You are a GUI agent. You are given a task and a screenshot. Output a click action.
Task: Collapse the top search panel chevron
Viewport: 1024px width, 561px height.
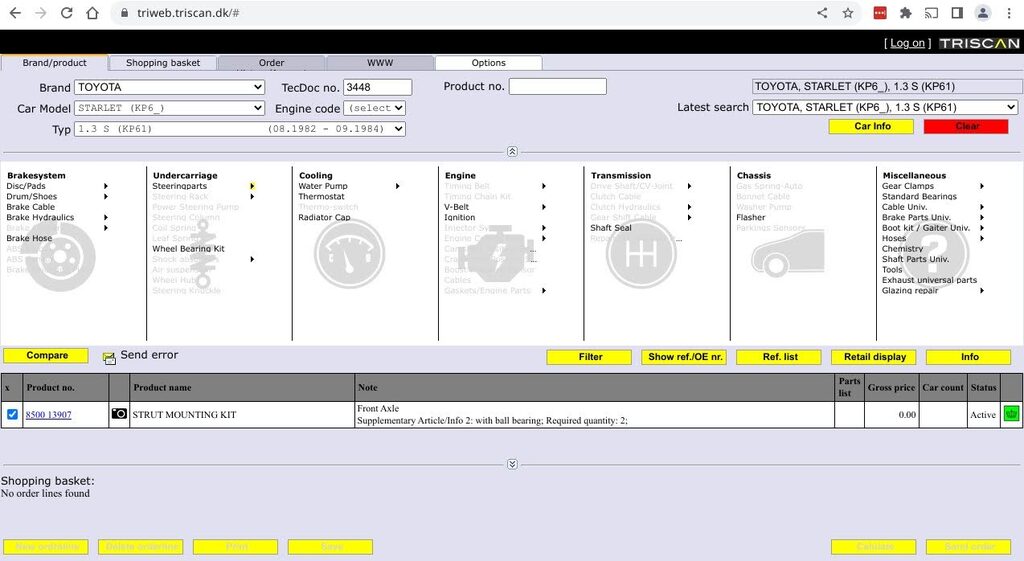[512, 152]
